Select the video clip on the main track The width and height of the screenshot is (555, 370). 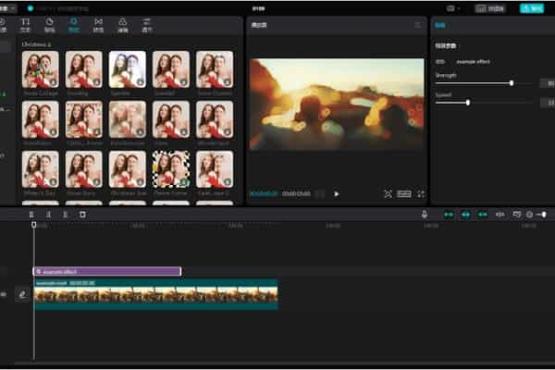click(x=156, y=294)
